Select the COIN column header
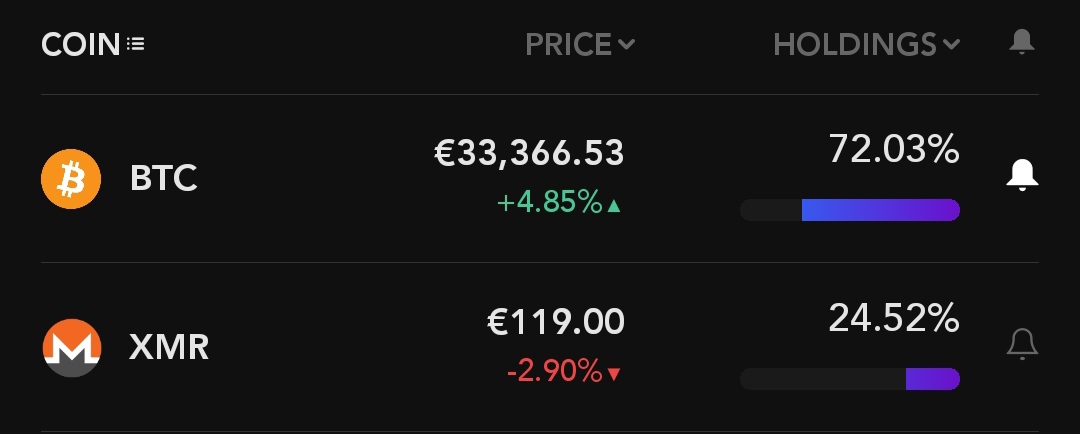This screenshot has width=1080, height=434. pos(92,45)
